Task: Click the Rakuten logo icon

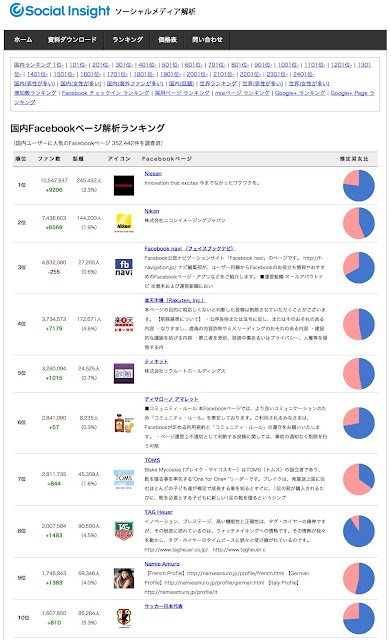Action: [124, 324]
